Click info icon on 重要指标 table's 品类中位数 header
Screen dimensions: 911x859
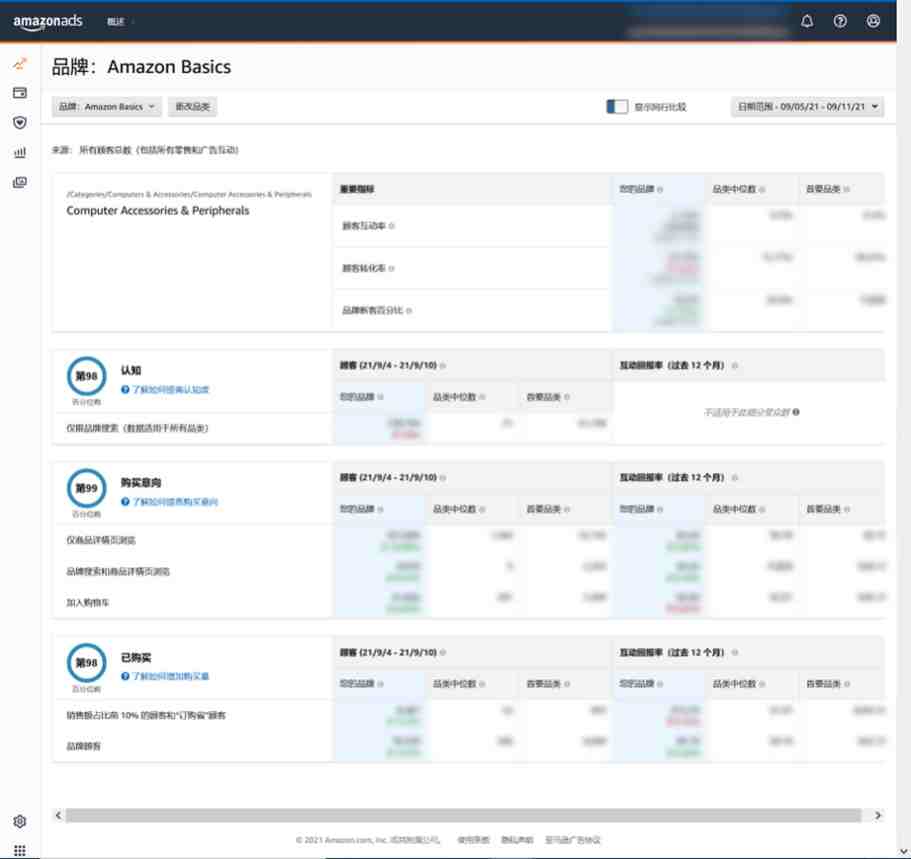pos(762,189)
